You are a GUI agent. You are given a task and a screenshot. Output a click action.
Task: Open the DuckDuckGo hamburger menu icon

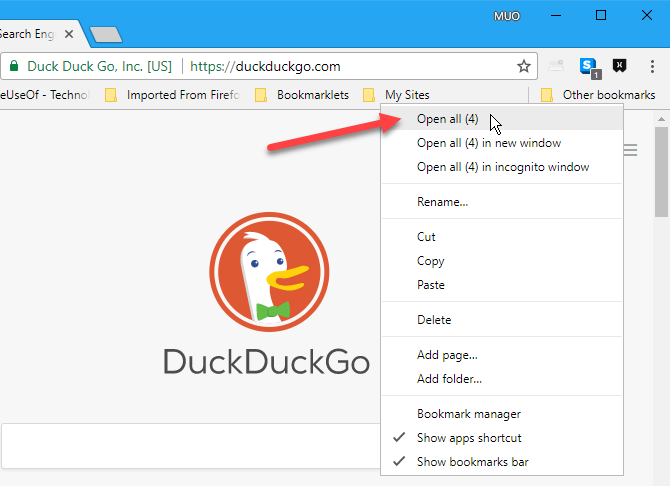click(x=631, y=151)
